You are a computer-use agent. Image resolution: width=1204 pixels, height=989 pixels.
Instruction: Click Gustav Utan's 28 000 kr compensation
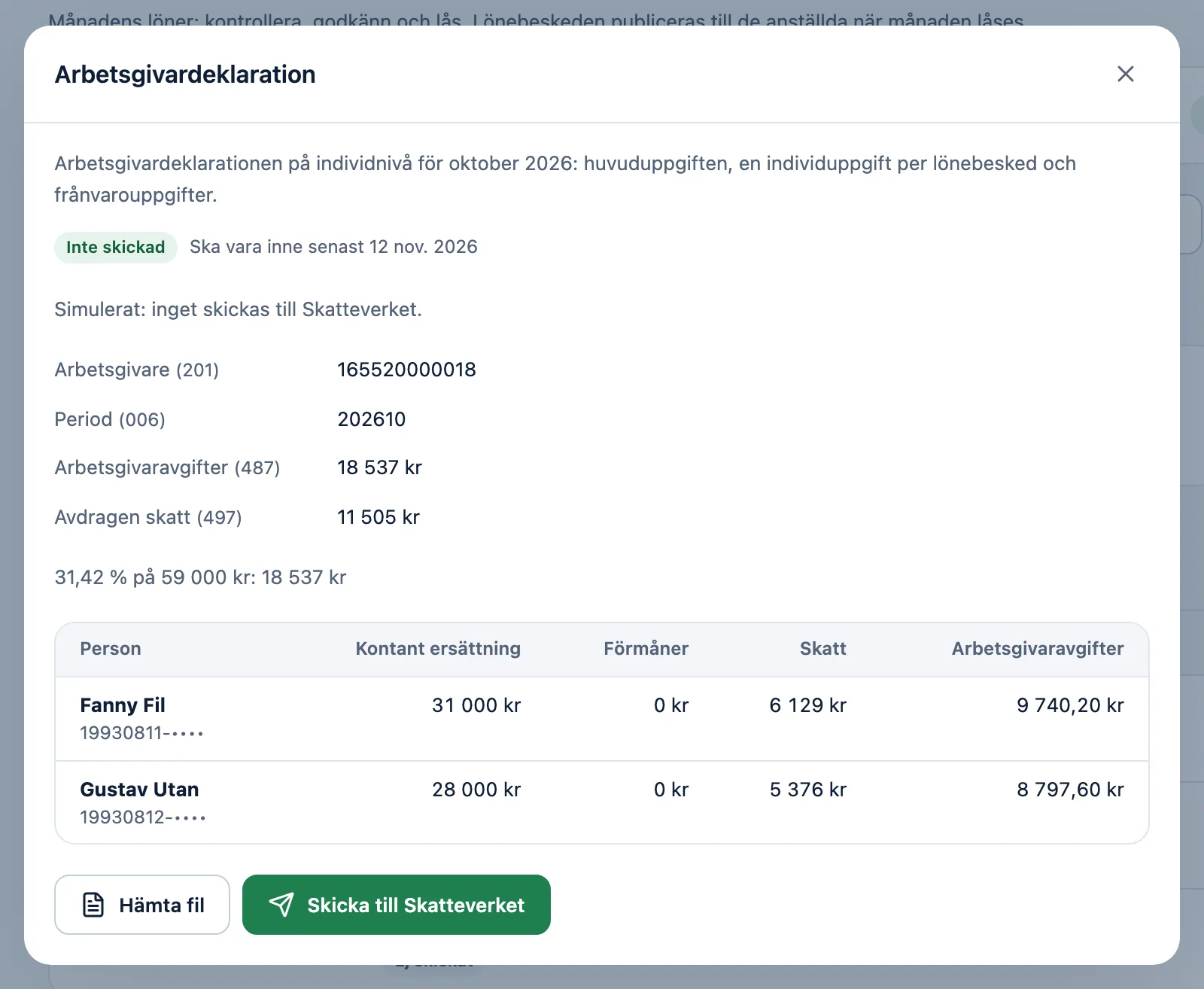pyautogui.click(x=476, y=790)
